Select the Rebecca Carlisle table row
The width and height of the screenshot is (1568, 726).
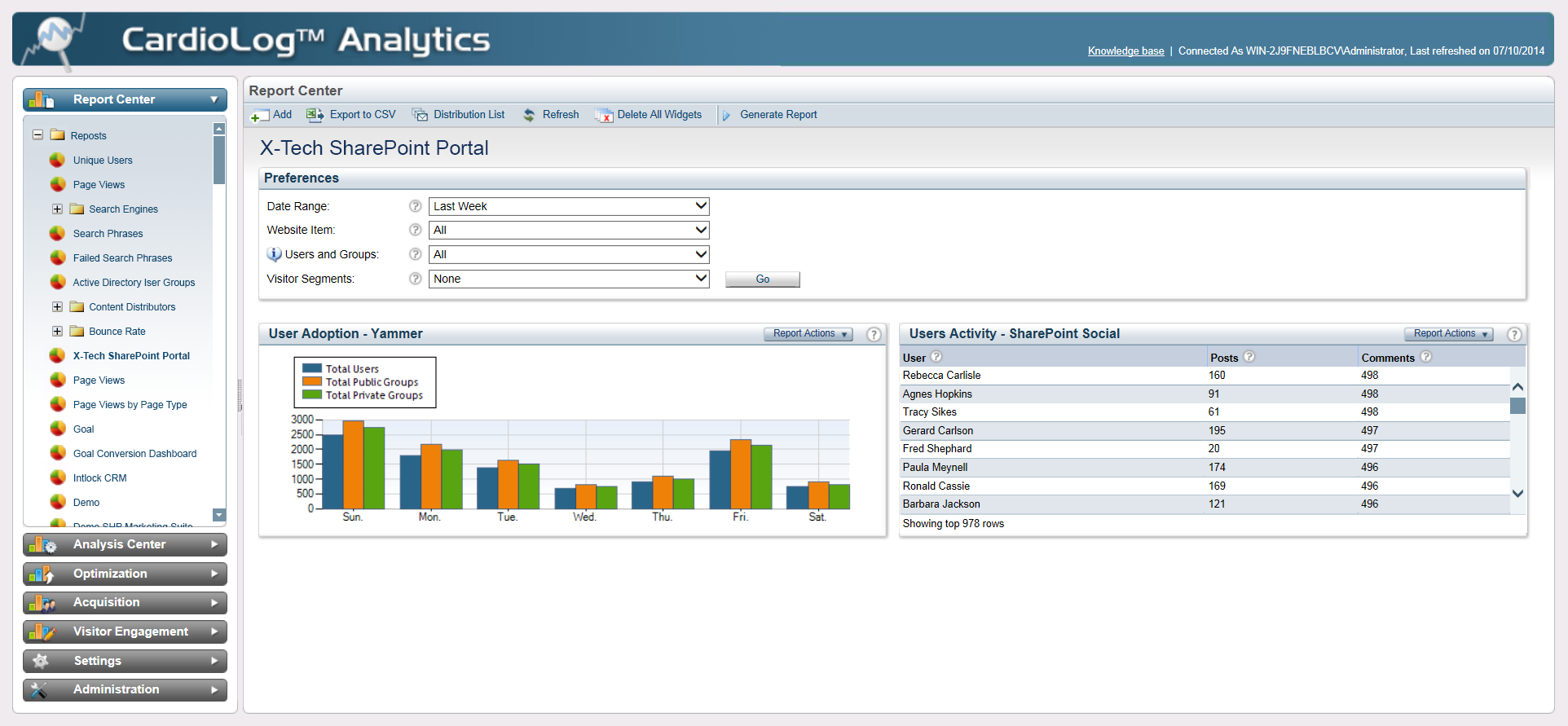[x=1205, y=375]
